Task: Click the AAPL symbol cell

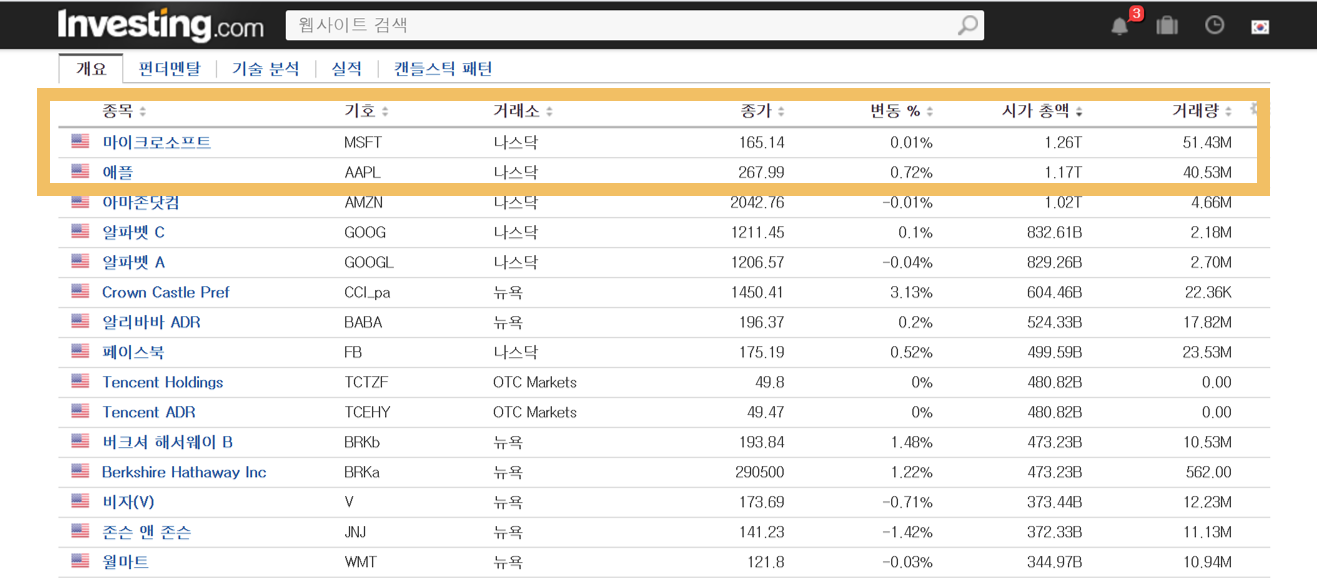Action: click(362, 172)
